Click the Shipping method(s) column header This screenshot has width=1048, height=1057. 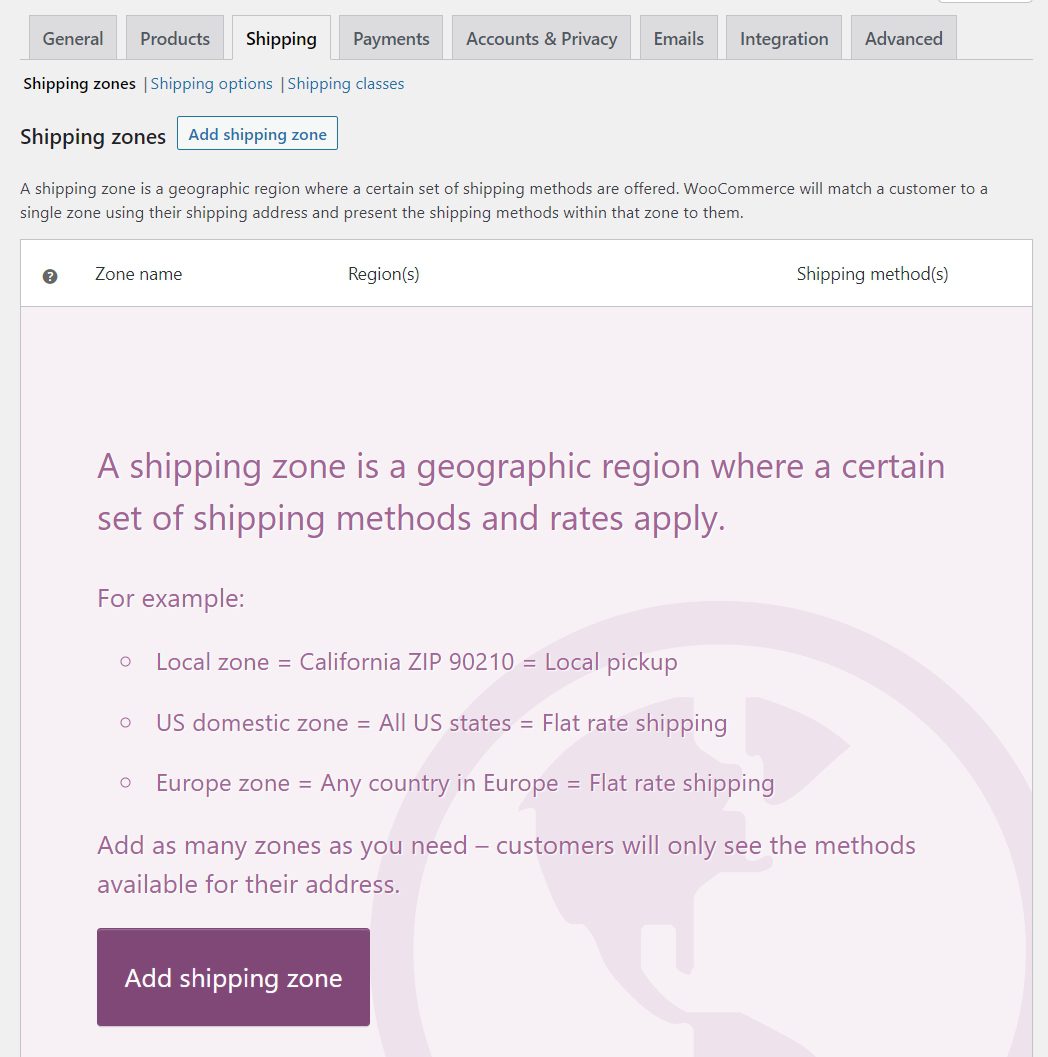(x=872, y=273)
